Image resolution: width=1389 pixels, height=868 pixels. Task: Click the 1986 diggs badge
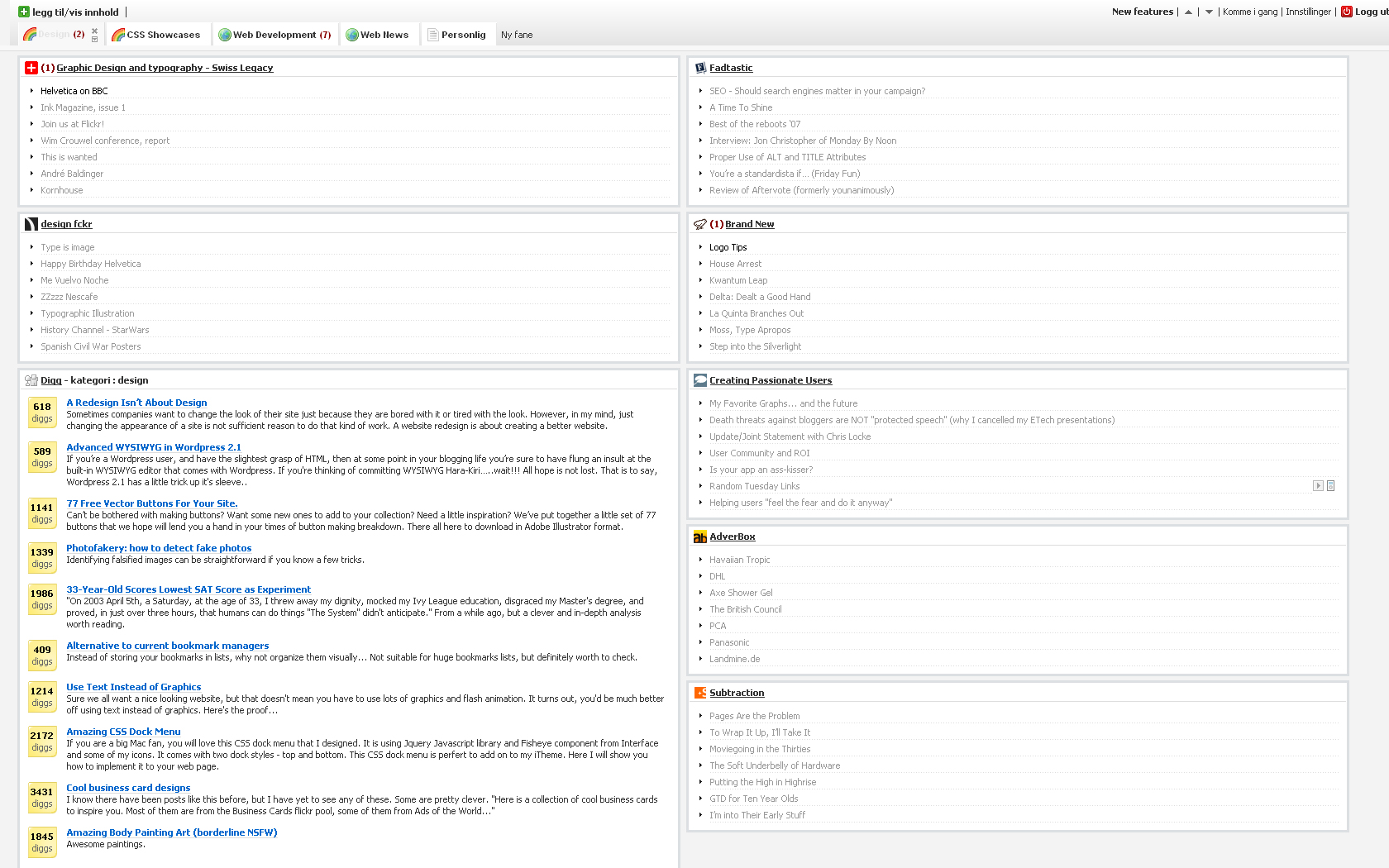pos(42,599)
